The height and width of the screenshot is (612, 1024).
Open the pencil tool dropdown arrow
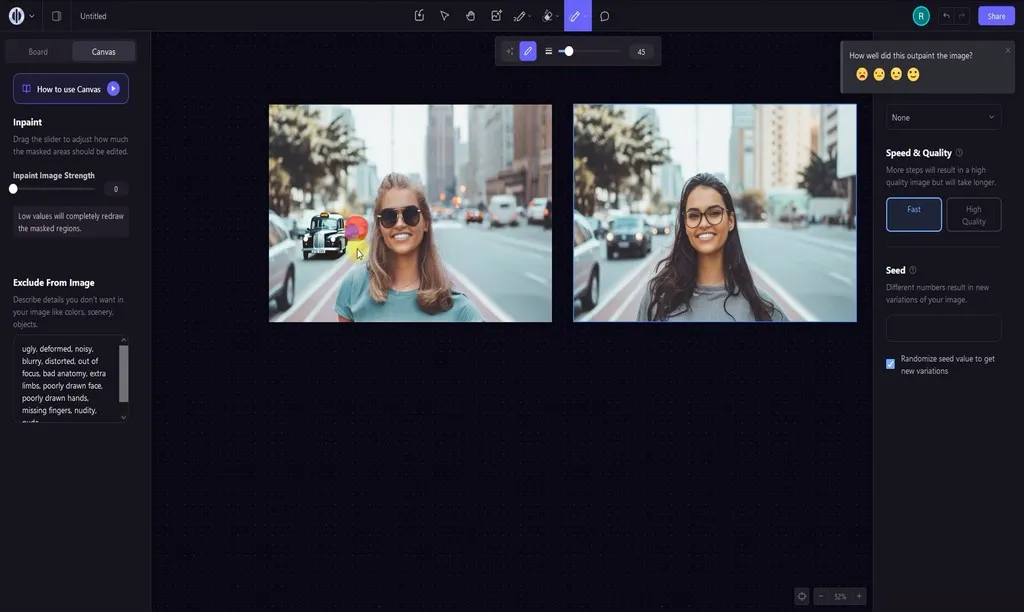(530, 15)
